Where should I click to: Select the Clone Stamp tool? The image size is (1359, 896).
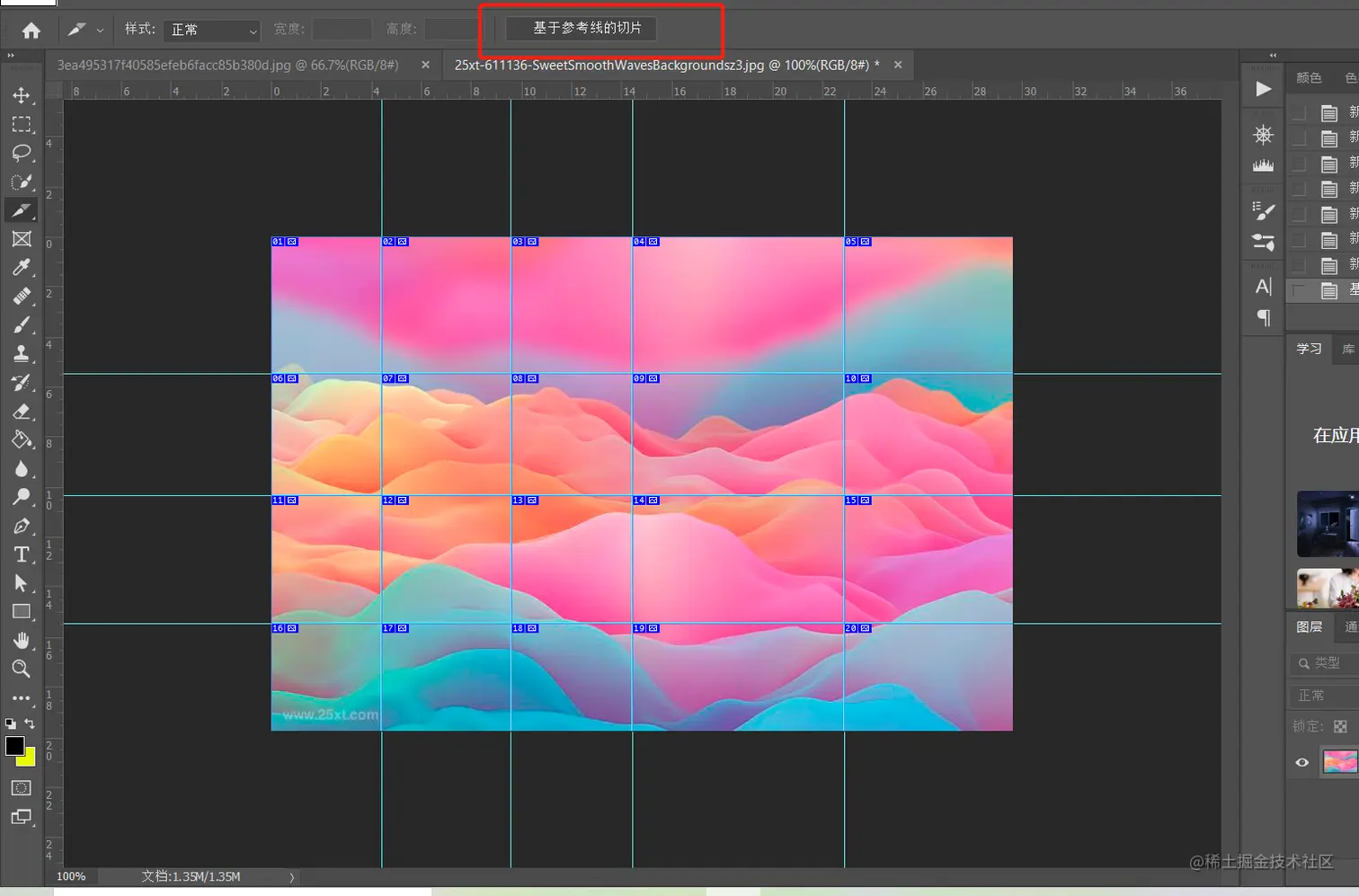coord(22,353)
